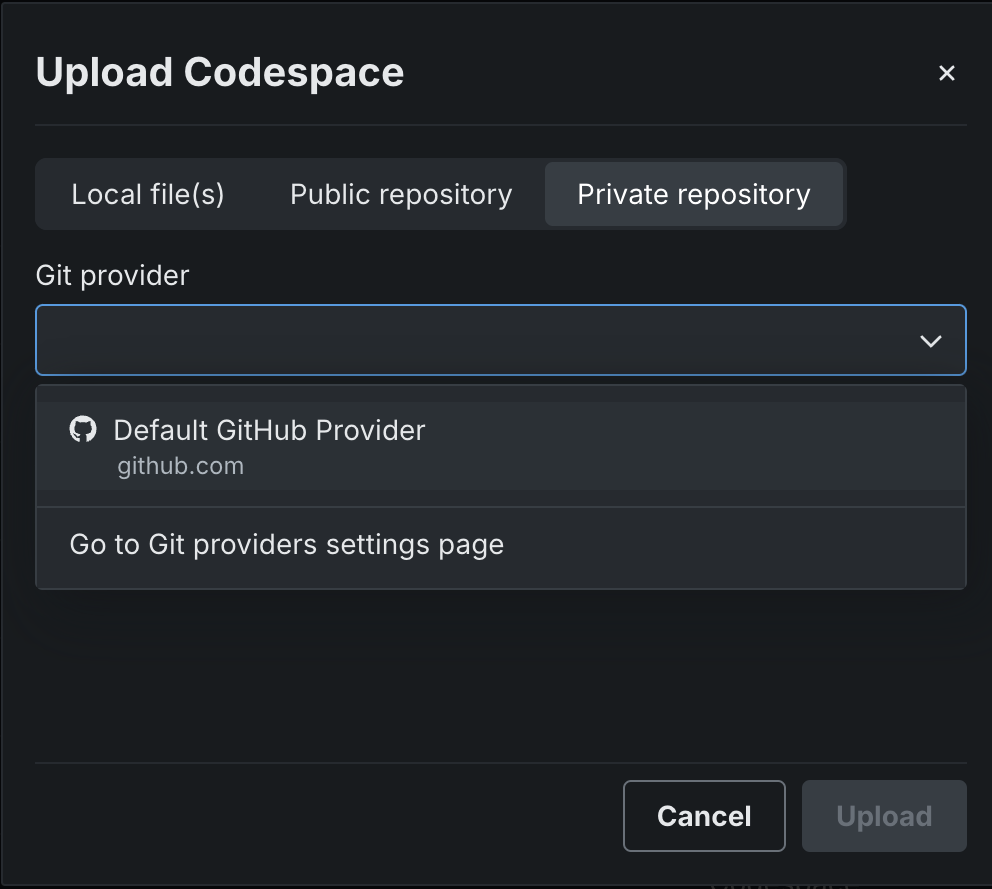Click the Upload Codespace dialog heading
Image resolution: width=992 pixels, height=889 pixels.
coord(220,73)
